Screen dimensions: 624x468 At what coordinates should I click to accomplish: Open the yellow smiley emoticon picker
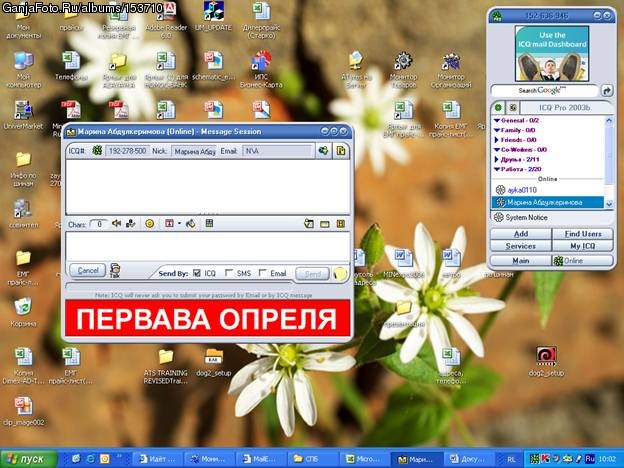[150, 224]
